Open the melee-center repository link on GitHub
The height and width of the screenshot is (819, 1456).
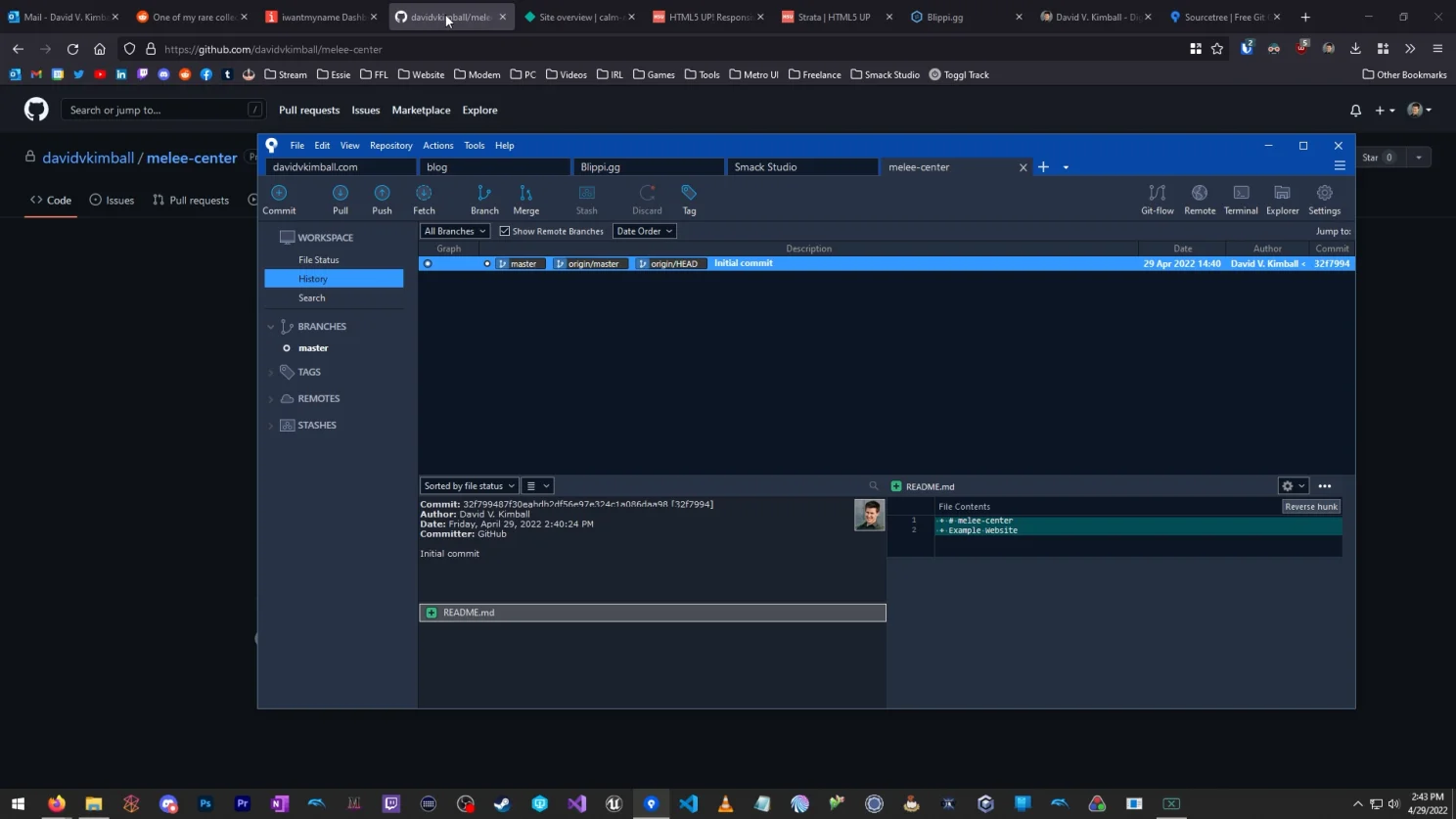pos(193,158)
